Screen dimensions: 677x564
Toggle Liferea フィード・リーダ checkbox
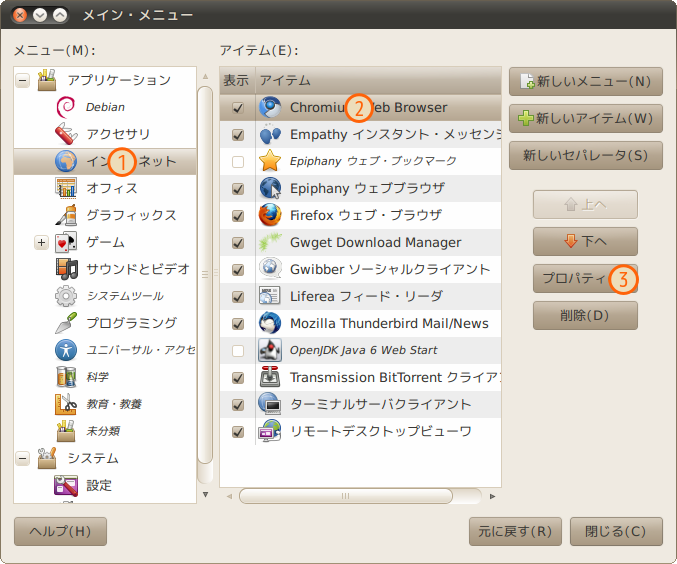pos(238,297)
